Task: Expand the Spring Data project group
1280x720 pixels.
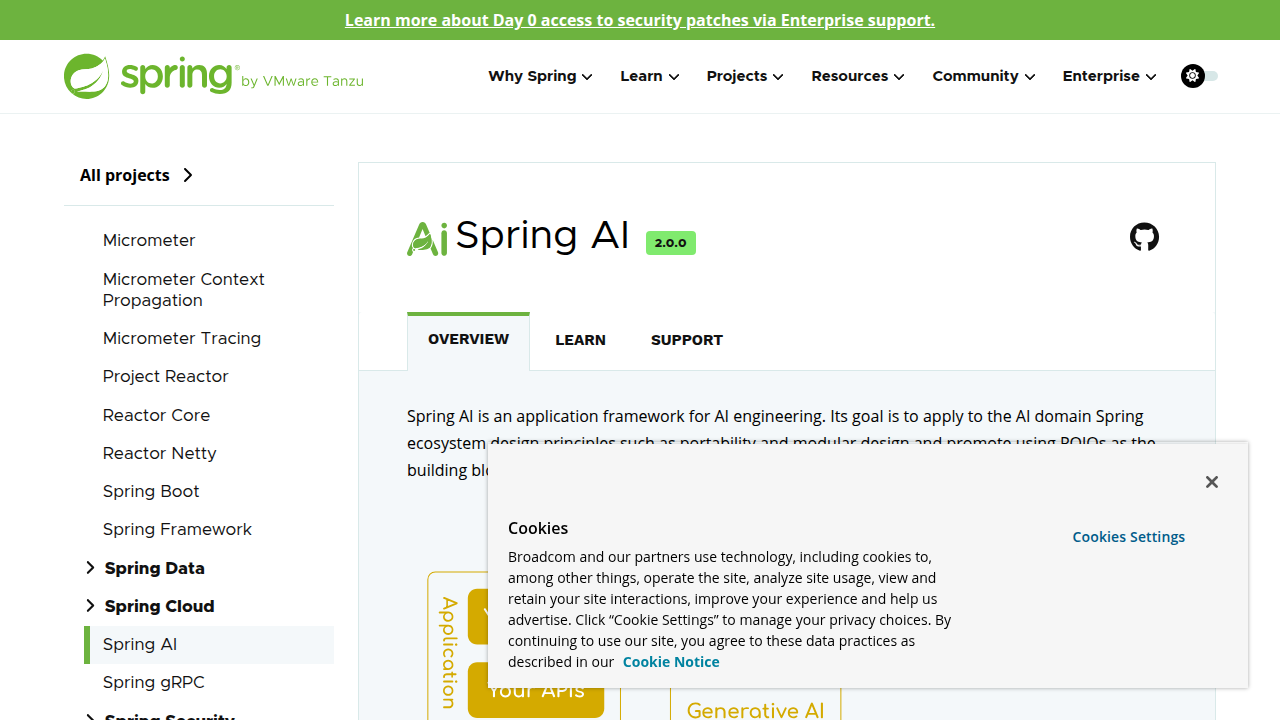Action: click(91, 568)
